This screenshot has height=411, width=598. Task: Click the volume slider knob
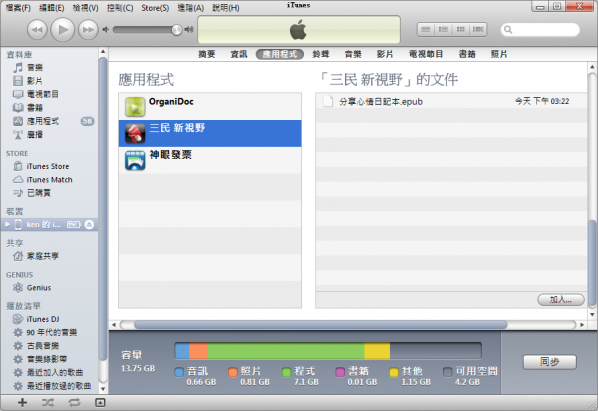(177, 30)
